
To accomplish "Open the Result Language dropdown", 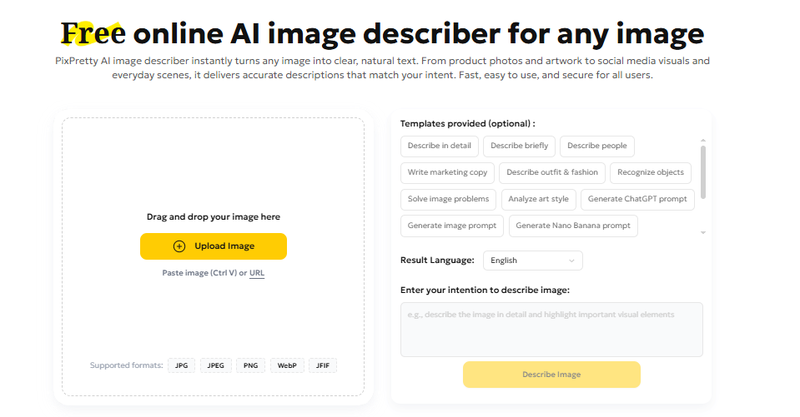I will [532, 260].
